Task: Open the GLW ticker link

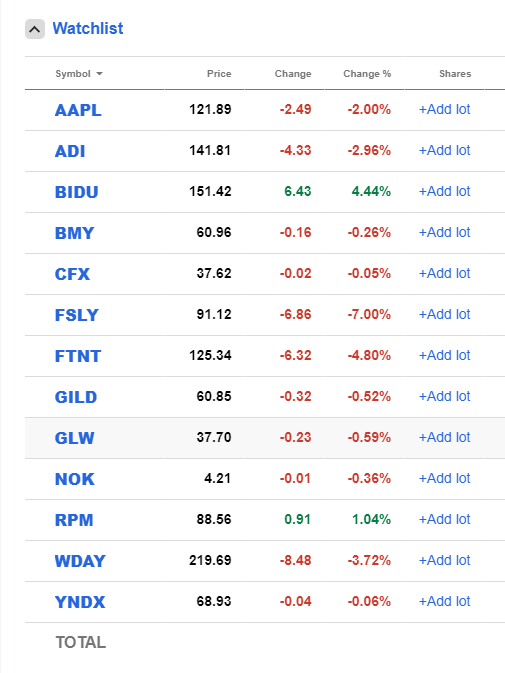Action: pyautogui.click(x=74, y=438)
